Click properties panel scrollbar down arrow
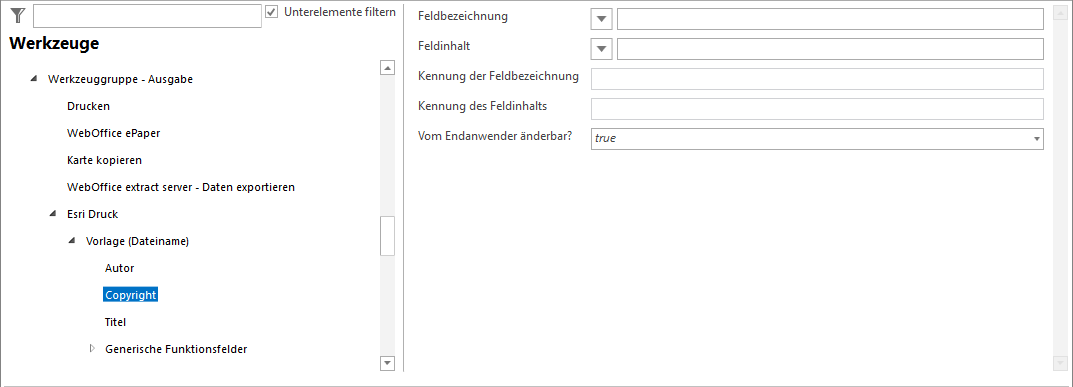The width and height of the screenshot is (1073, 387). (x=1061, y=363)
